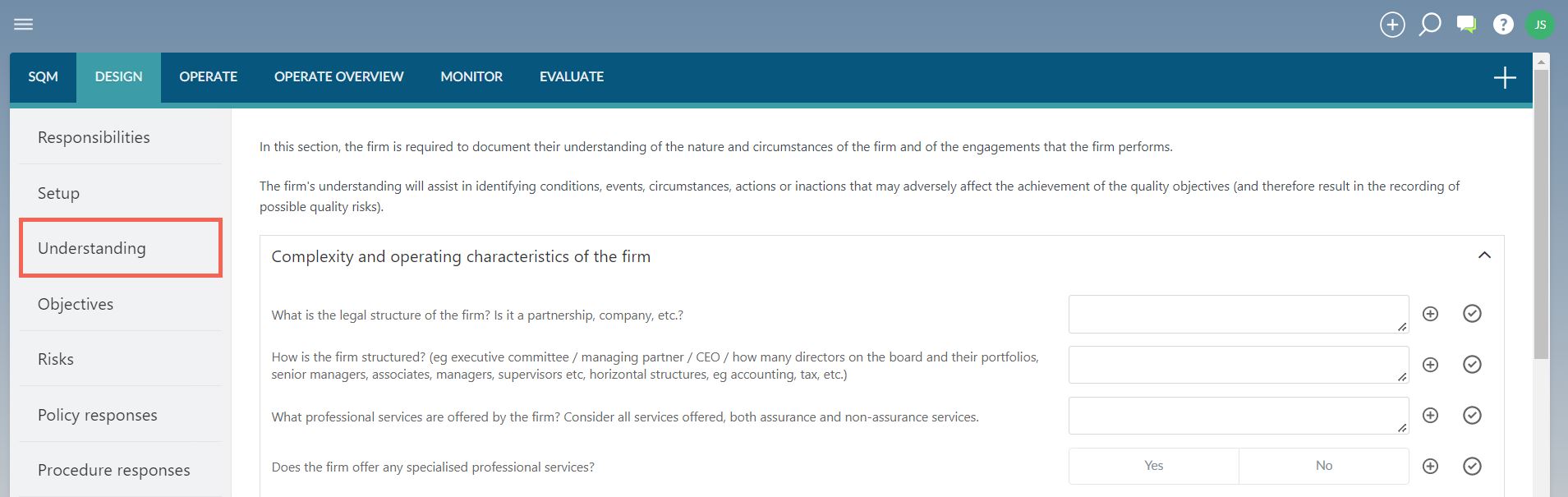Click the firm structure text field
1568x497 pixels.
1239,365
